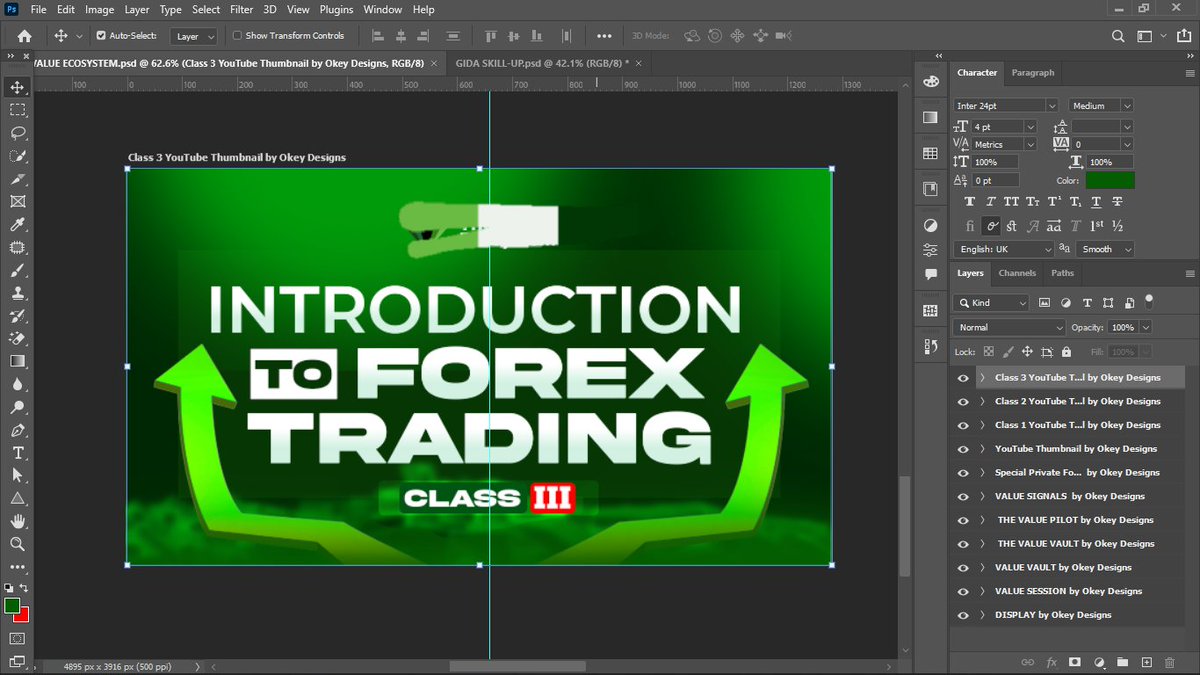
Task: Select the Horizontal Type tool
Action: coord(17,452)
